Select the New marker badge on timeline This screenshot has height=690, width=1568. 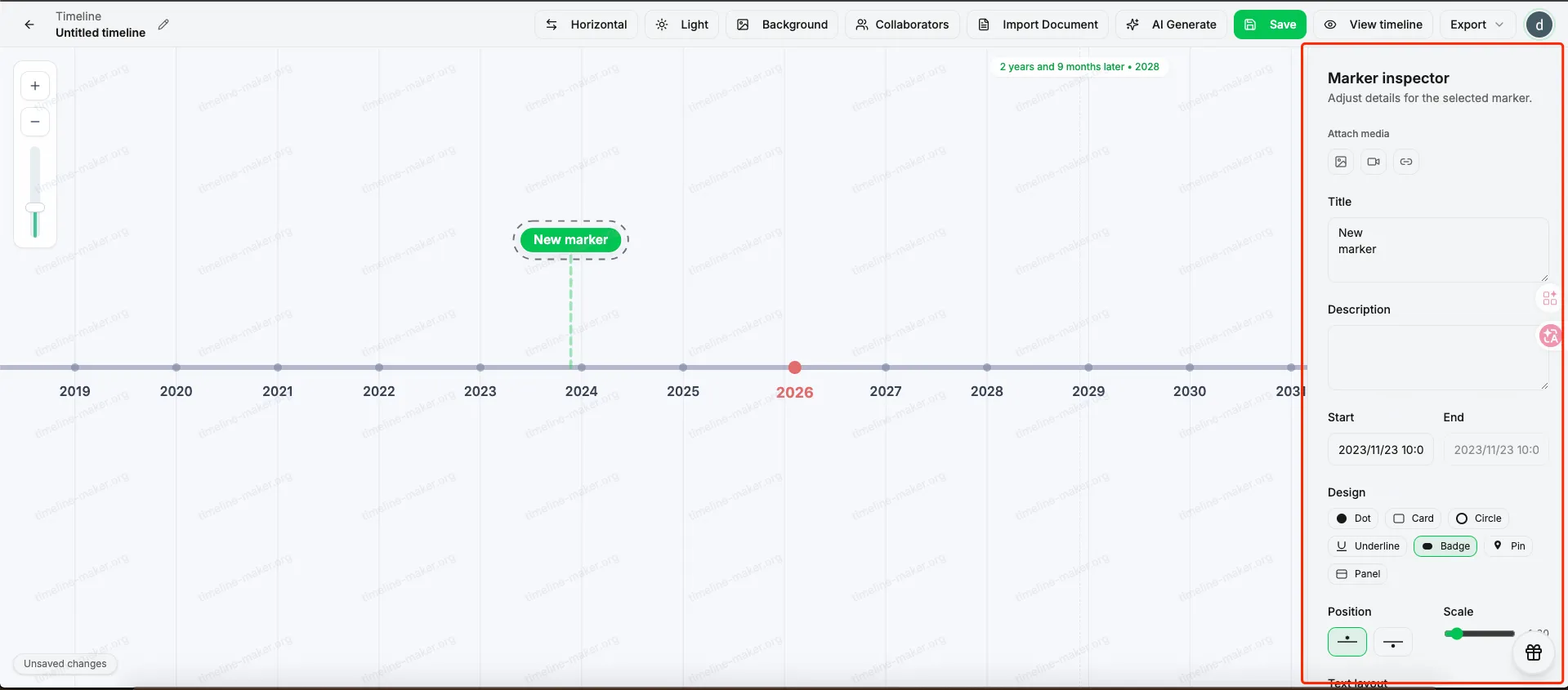tap(570, 240)
